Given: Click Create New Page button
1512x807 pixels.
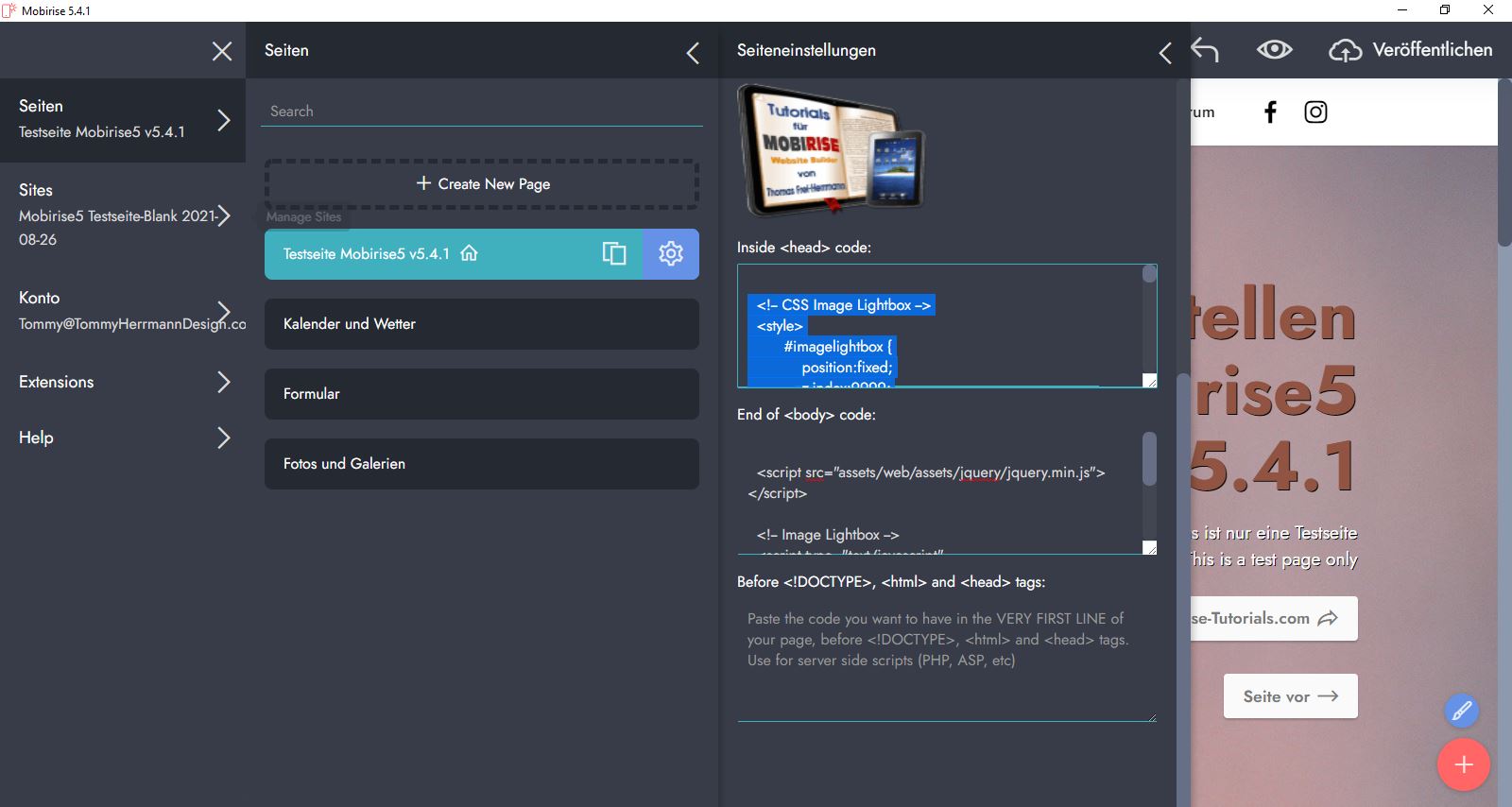Looking at the screenshot, I should [x=482, y=184].
